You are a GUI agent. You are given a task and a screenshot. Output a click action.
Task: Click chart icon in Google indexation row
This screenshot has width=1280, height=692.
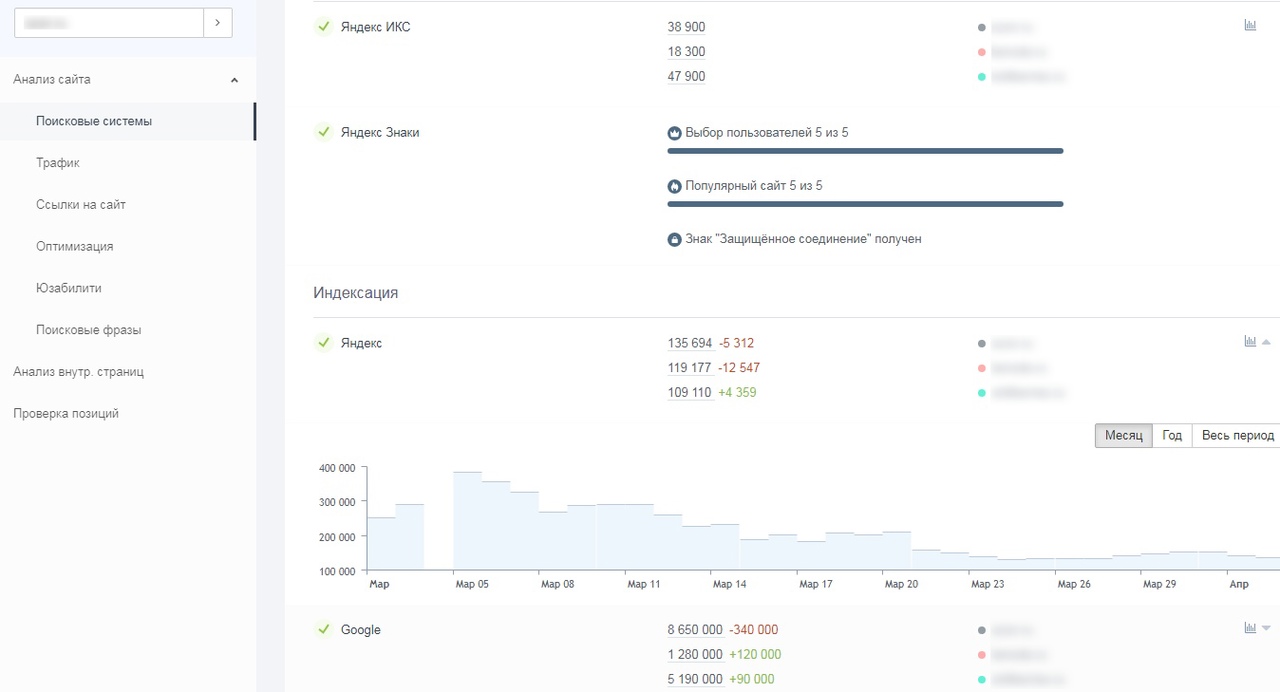point(1250,629)
